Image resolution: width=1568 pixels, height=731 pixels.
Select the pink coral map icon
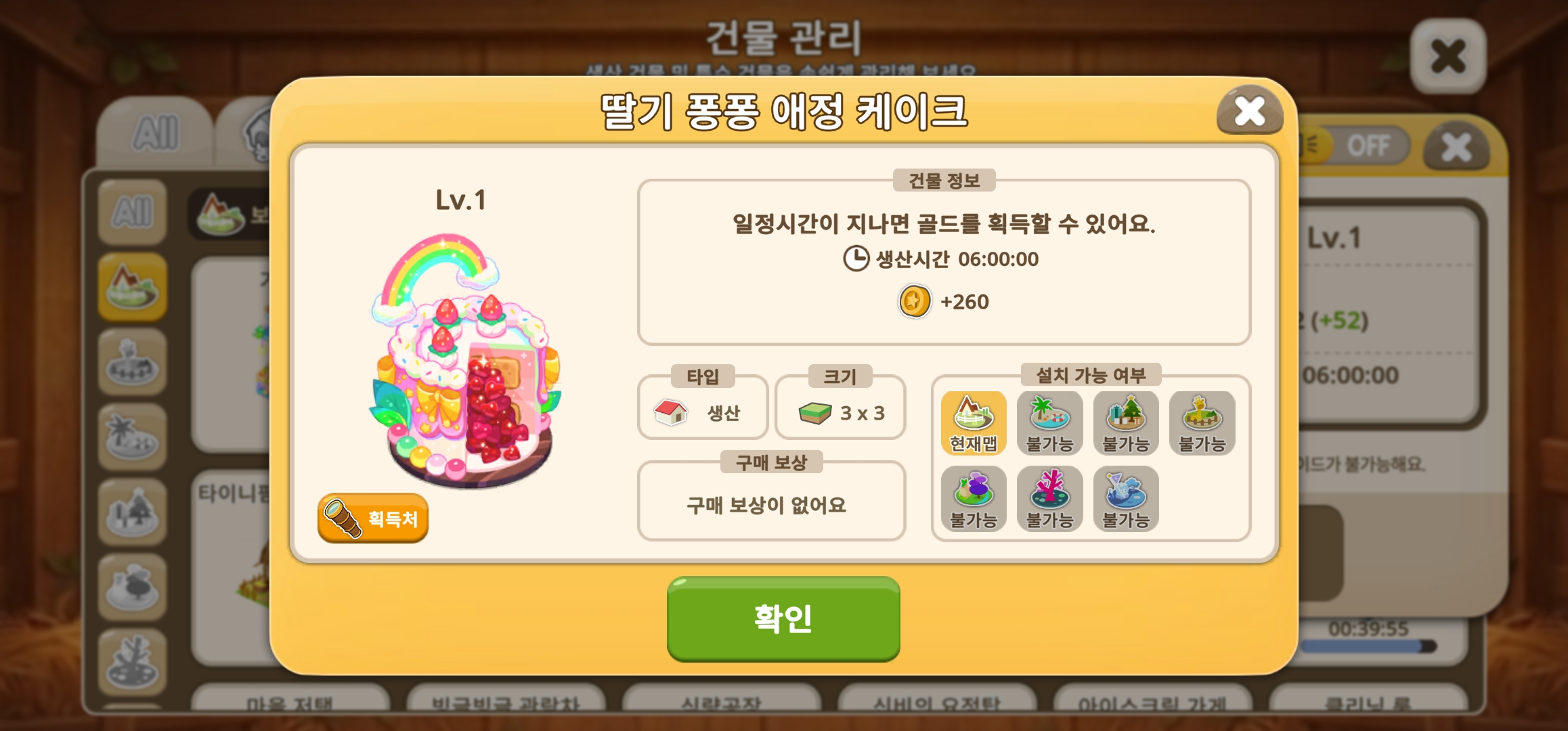click(x=1050, y=500)
